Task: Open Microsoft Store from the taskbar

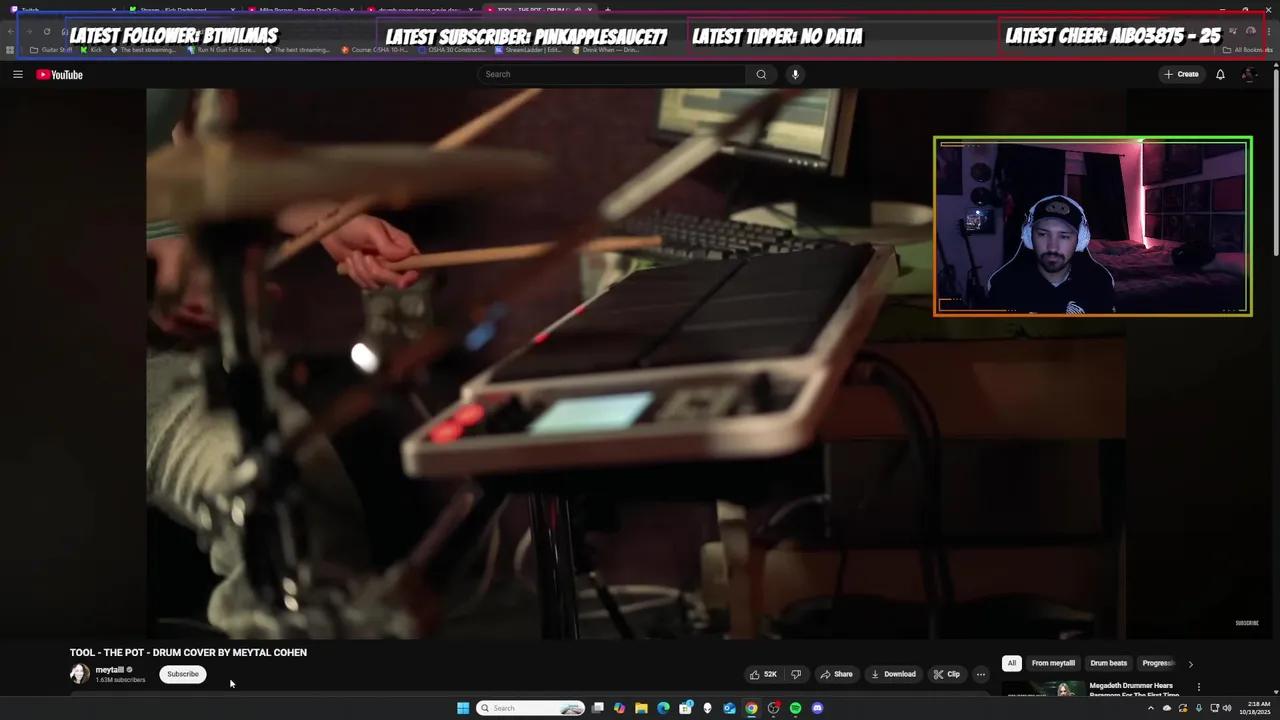Action: (x=685, y=708)
